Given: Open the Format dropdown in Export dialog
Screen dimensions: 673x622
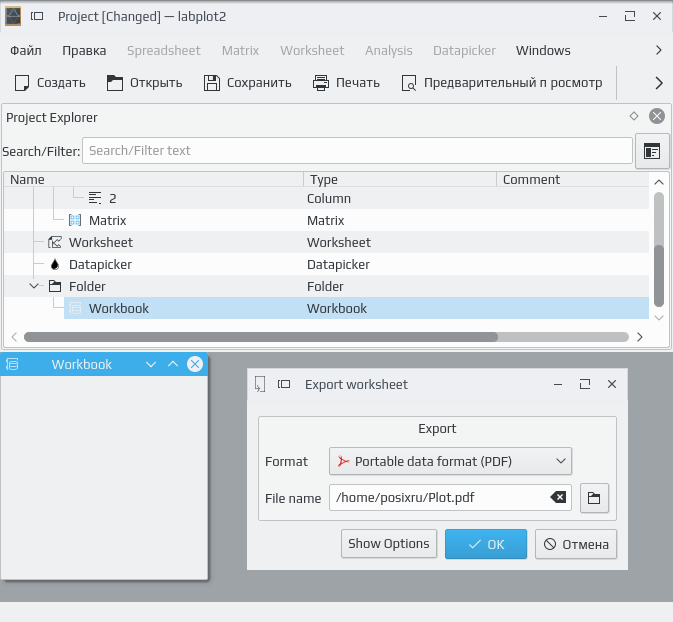Looking at the screenshot, I should [450, 461].
